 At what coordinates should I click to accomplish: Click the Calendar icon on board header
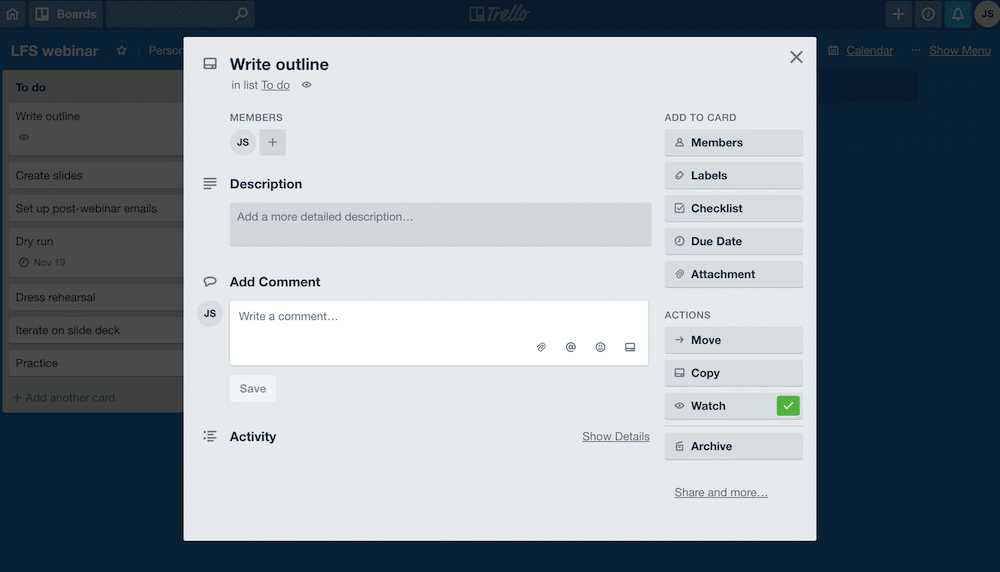pos(833,50)
